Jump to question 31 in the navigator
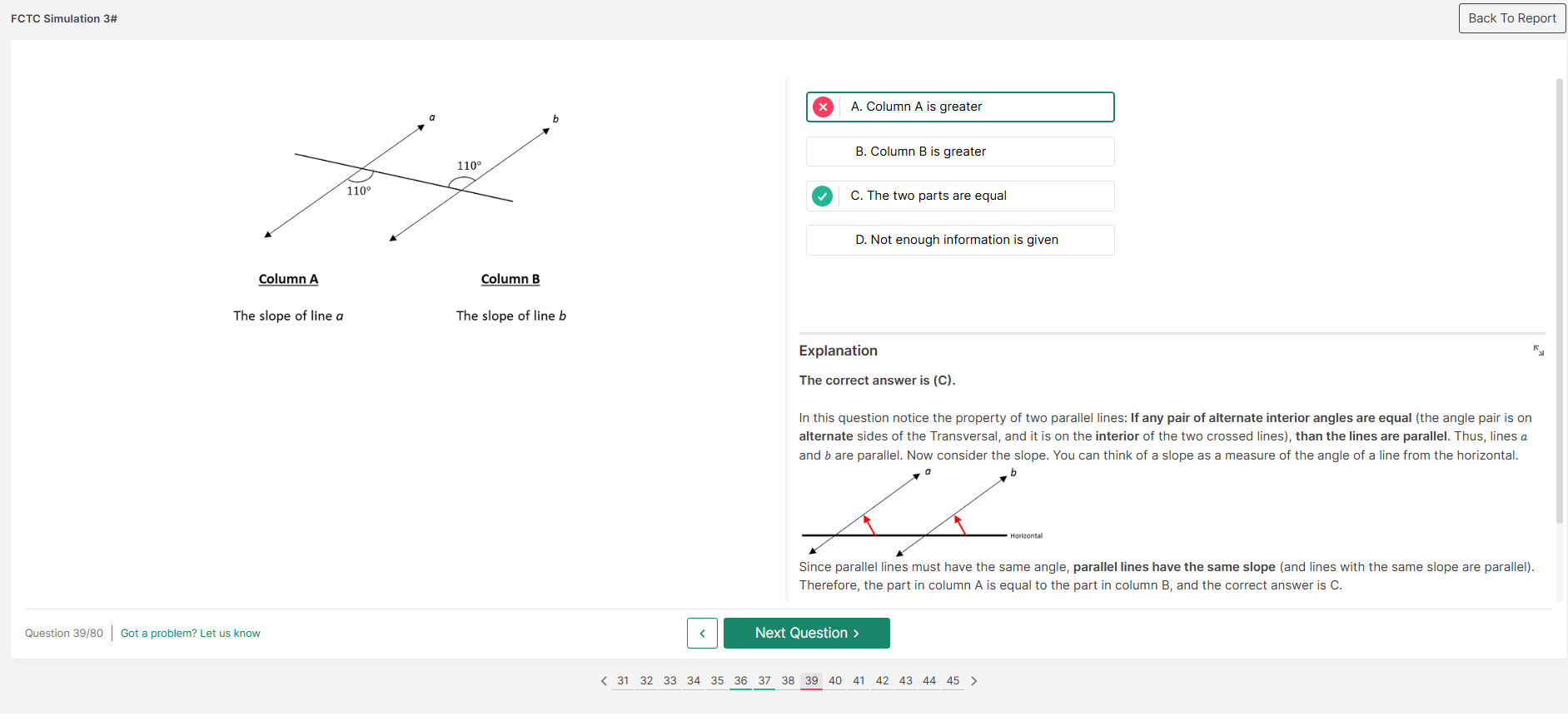This screenshot has width=1568, height=721. [x=622, y=681]
